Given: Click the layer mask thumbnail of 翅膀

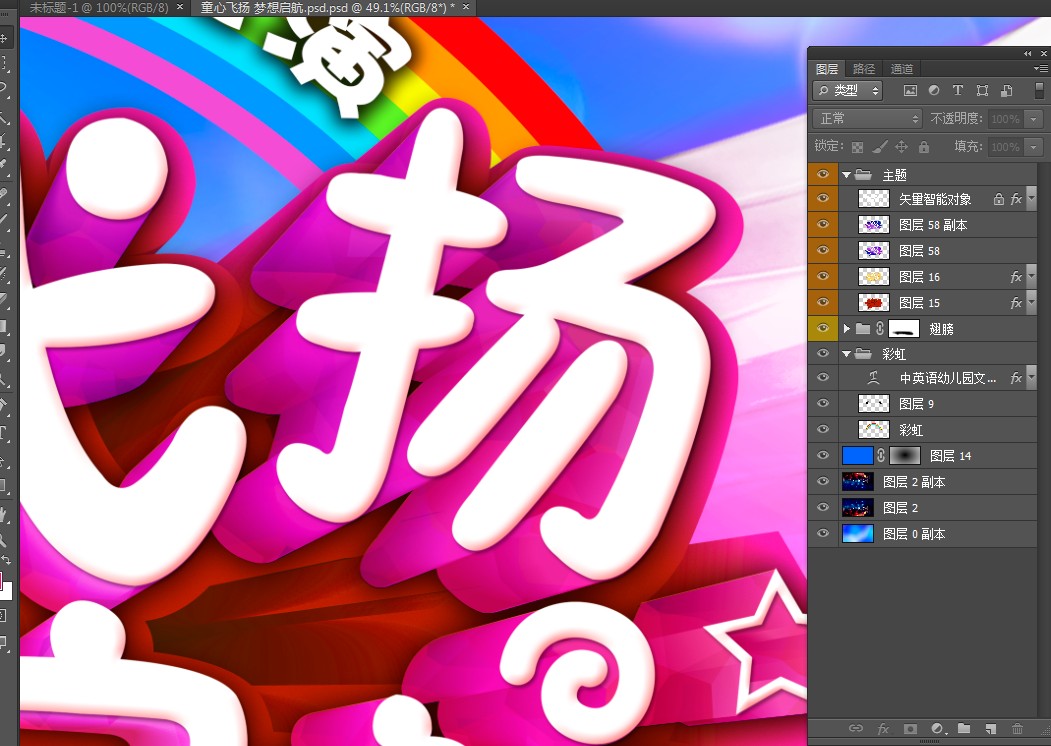Looking at the screenshot, I should pos(904,328).
